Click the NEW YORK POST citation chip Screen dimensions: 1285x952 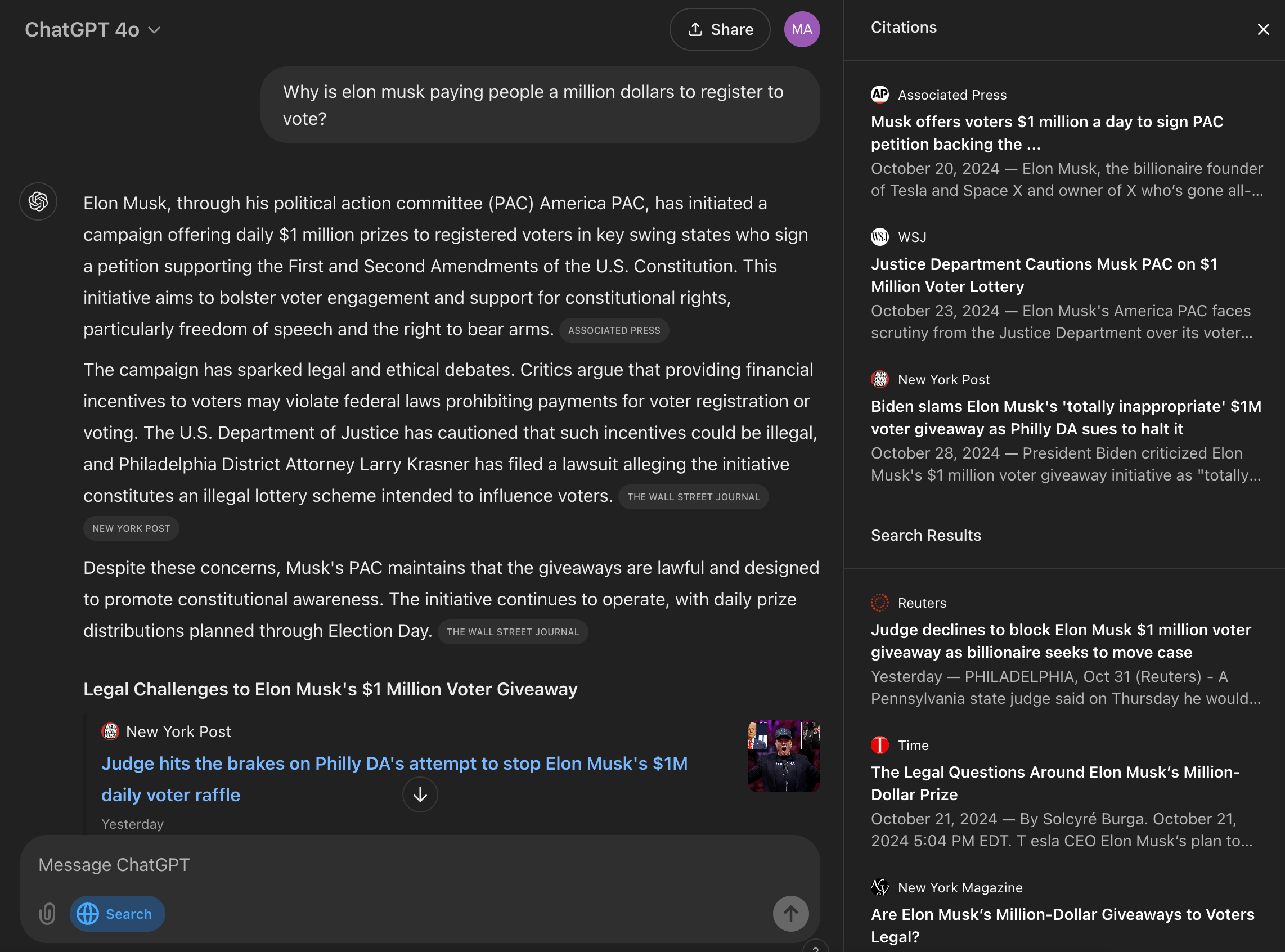coord(131,528)
